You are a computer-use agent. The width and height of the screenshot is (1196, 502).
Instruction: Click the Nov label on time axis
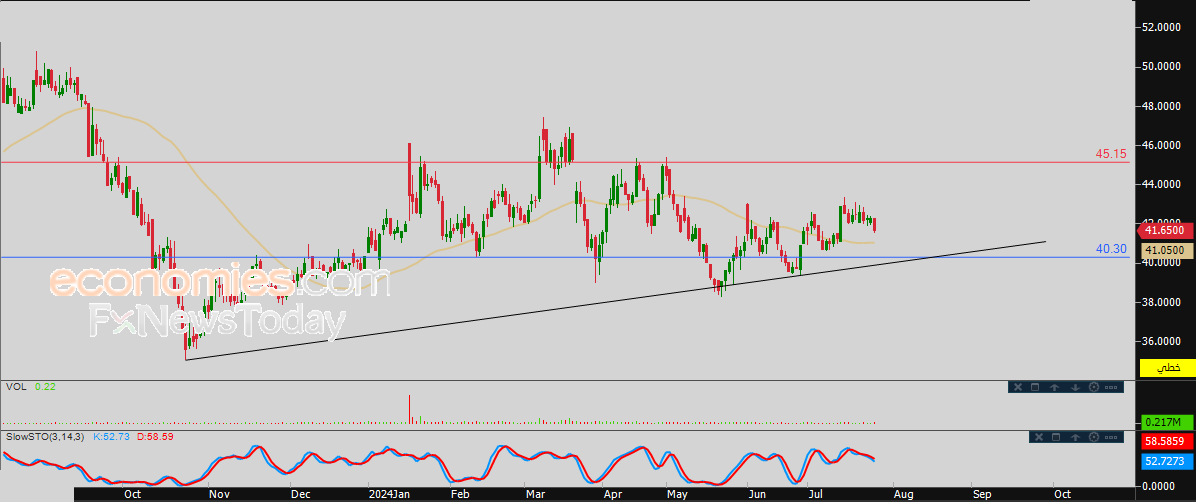click(219, 494)
